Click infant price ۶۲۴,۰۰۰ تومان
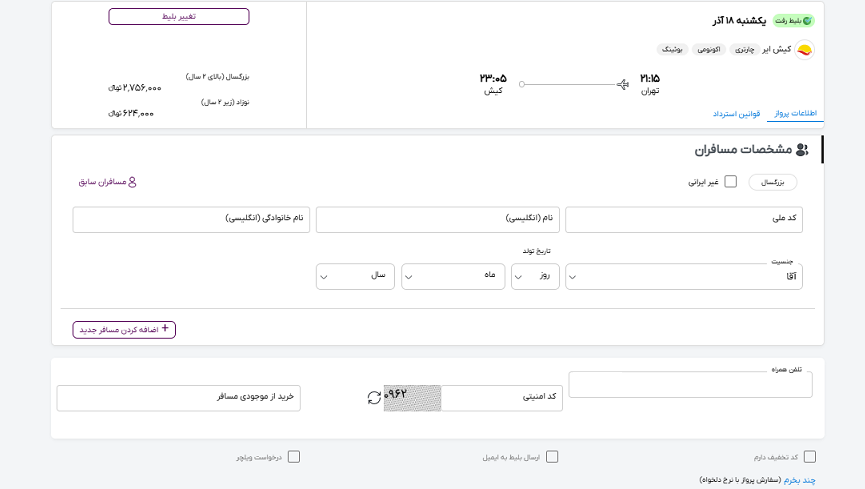This screenshot has width=865, height=489. pyautogui.click(x=131, y=113)
